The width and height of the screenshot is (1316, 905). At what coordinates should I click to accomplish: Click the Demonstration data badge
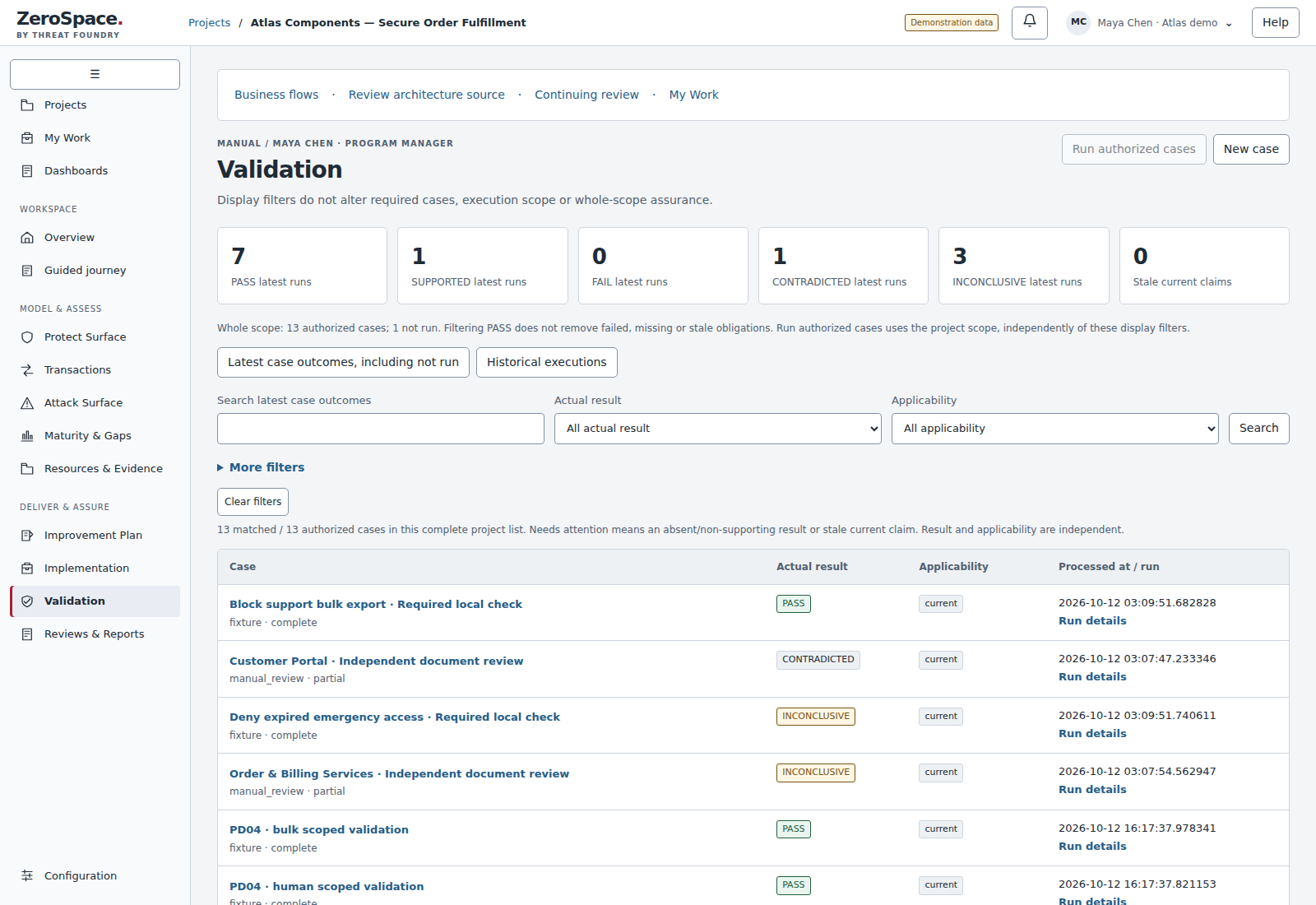pyautogui.click(x=951, y=22)
